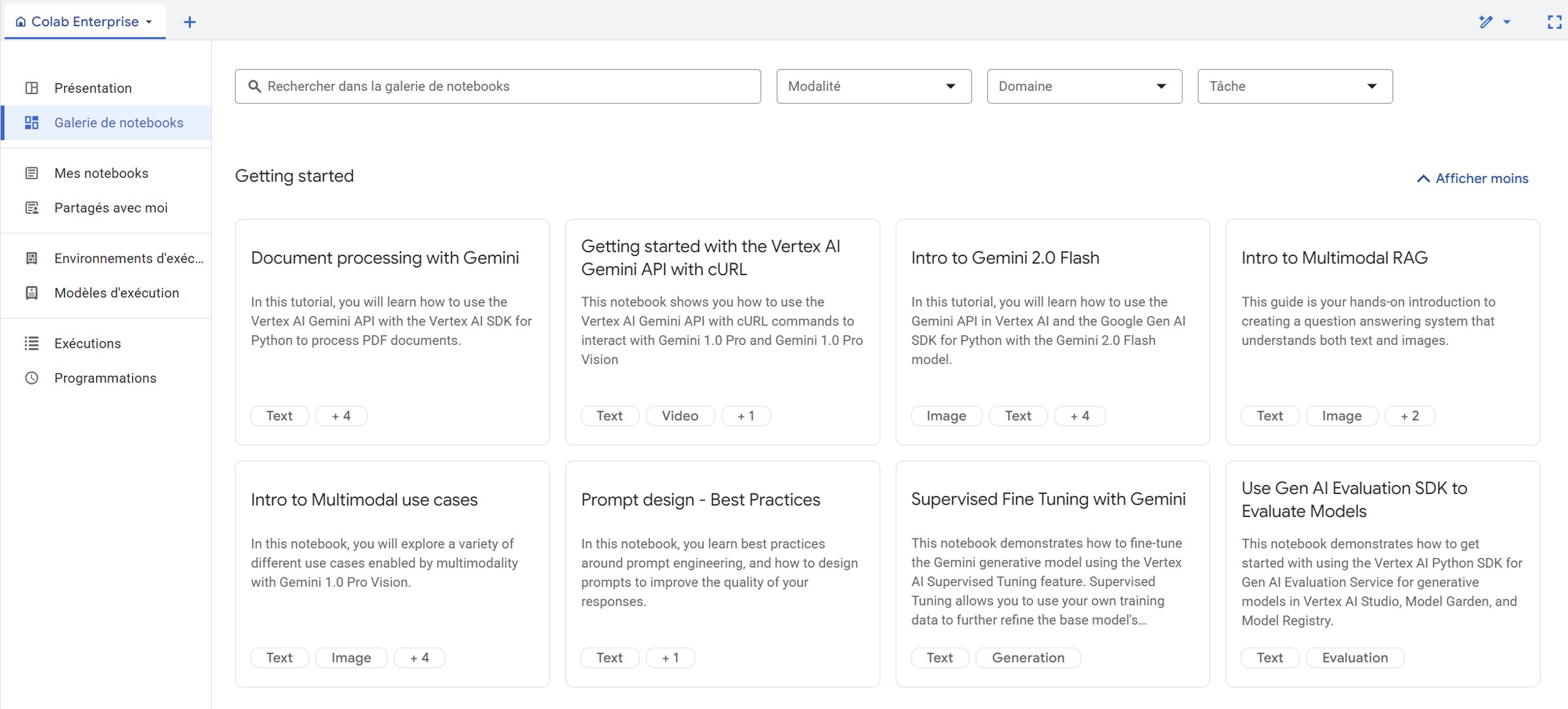Click the Présentation sidebar icon
The image size is (1568, 709).
(31, 88)
